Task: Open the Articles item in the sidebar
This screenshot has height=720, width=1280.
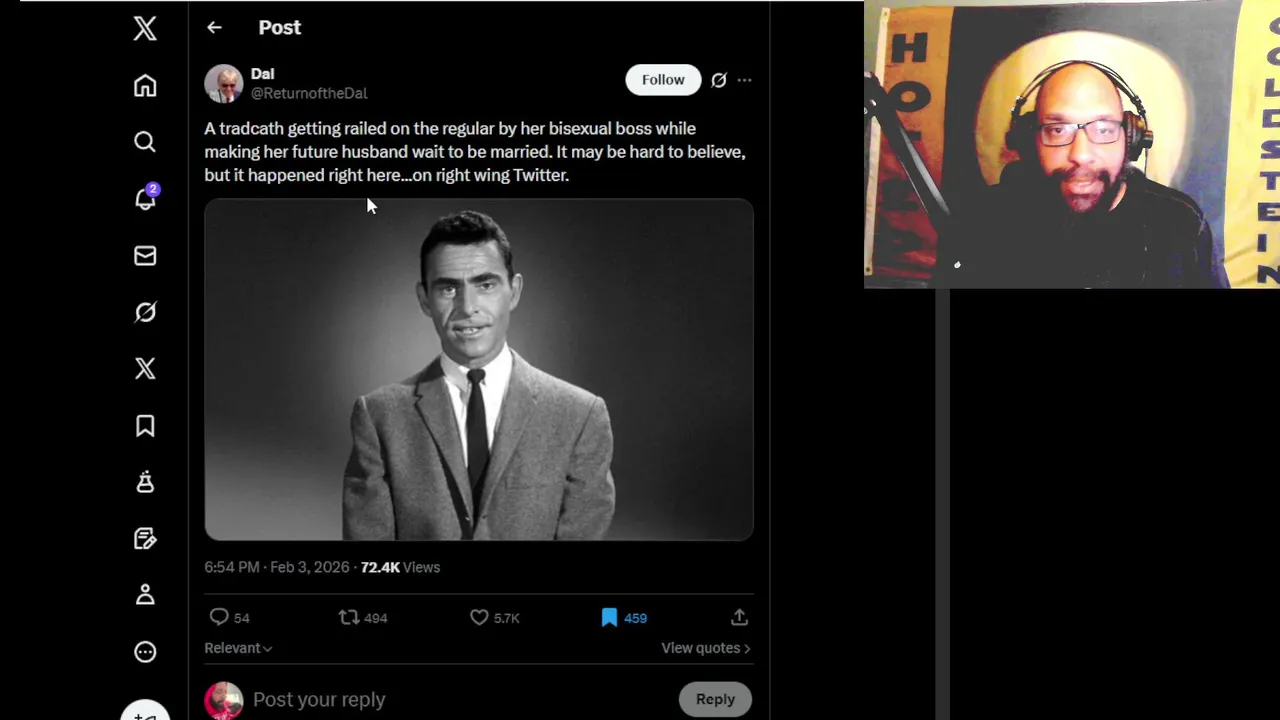Action: point(145,539)
